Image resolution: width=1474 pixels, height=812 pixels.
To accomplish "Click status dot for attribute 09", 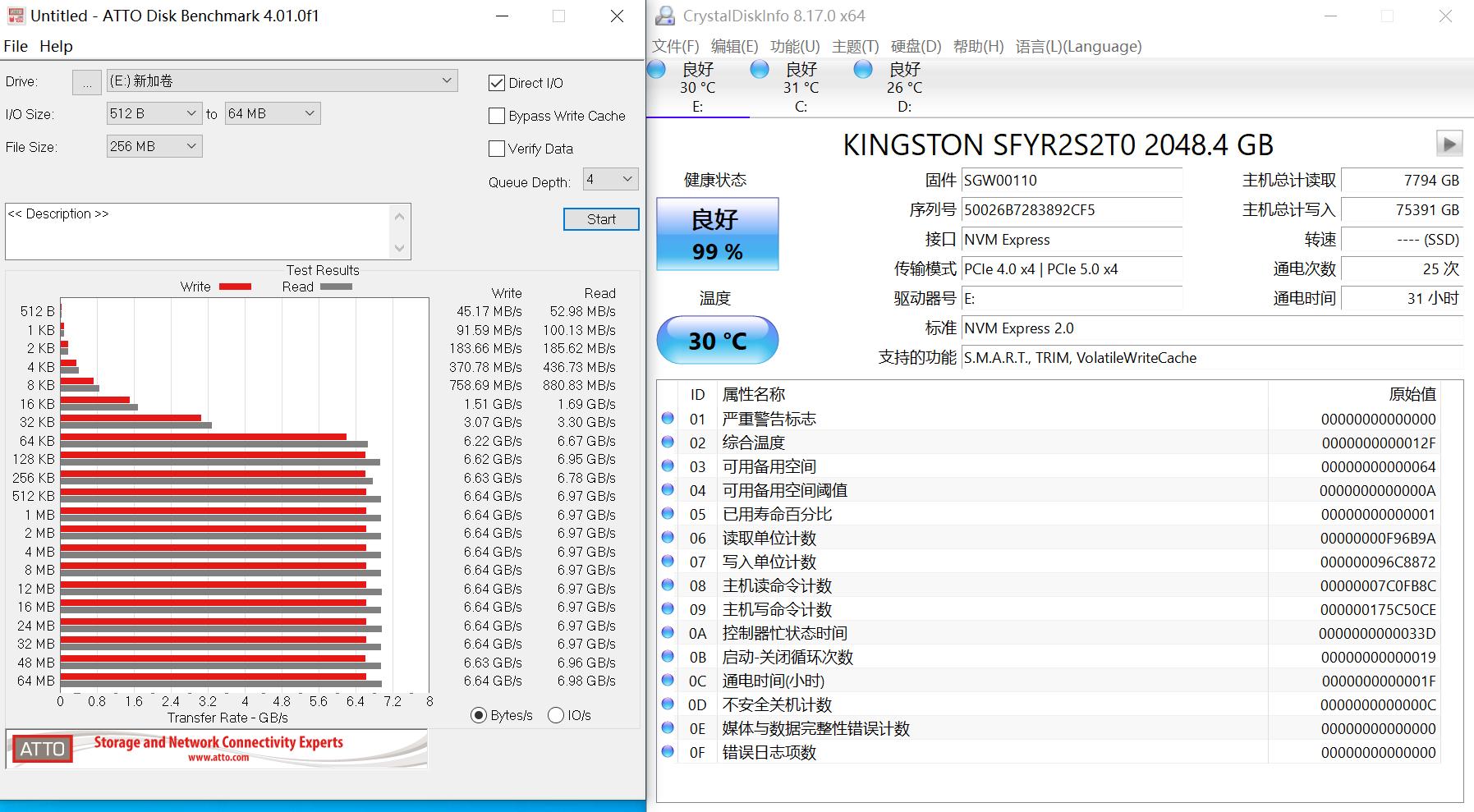I will 668,609.
